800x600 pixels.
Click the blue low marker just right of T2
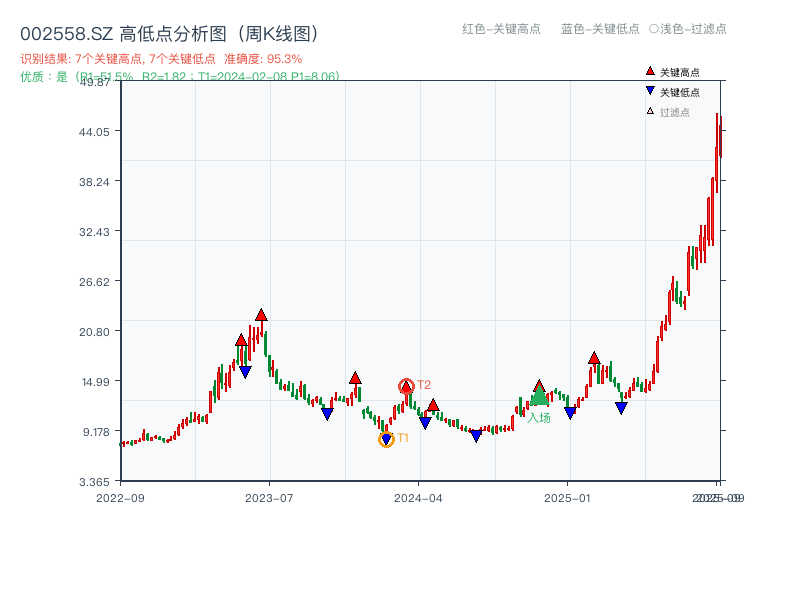(425, 422)
